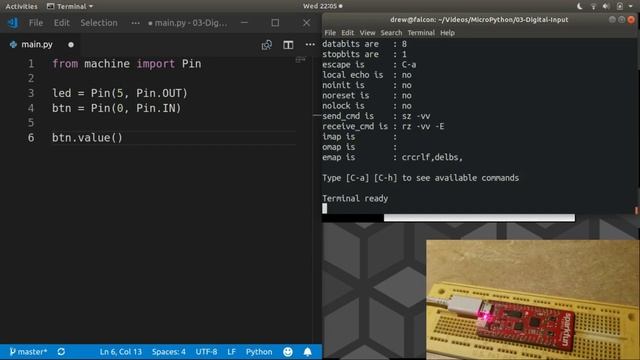Click terminal line 'Terminal ready'
The image size is (640, 360).
pyautogui.click(x=355, y=198)
